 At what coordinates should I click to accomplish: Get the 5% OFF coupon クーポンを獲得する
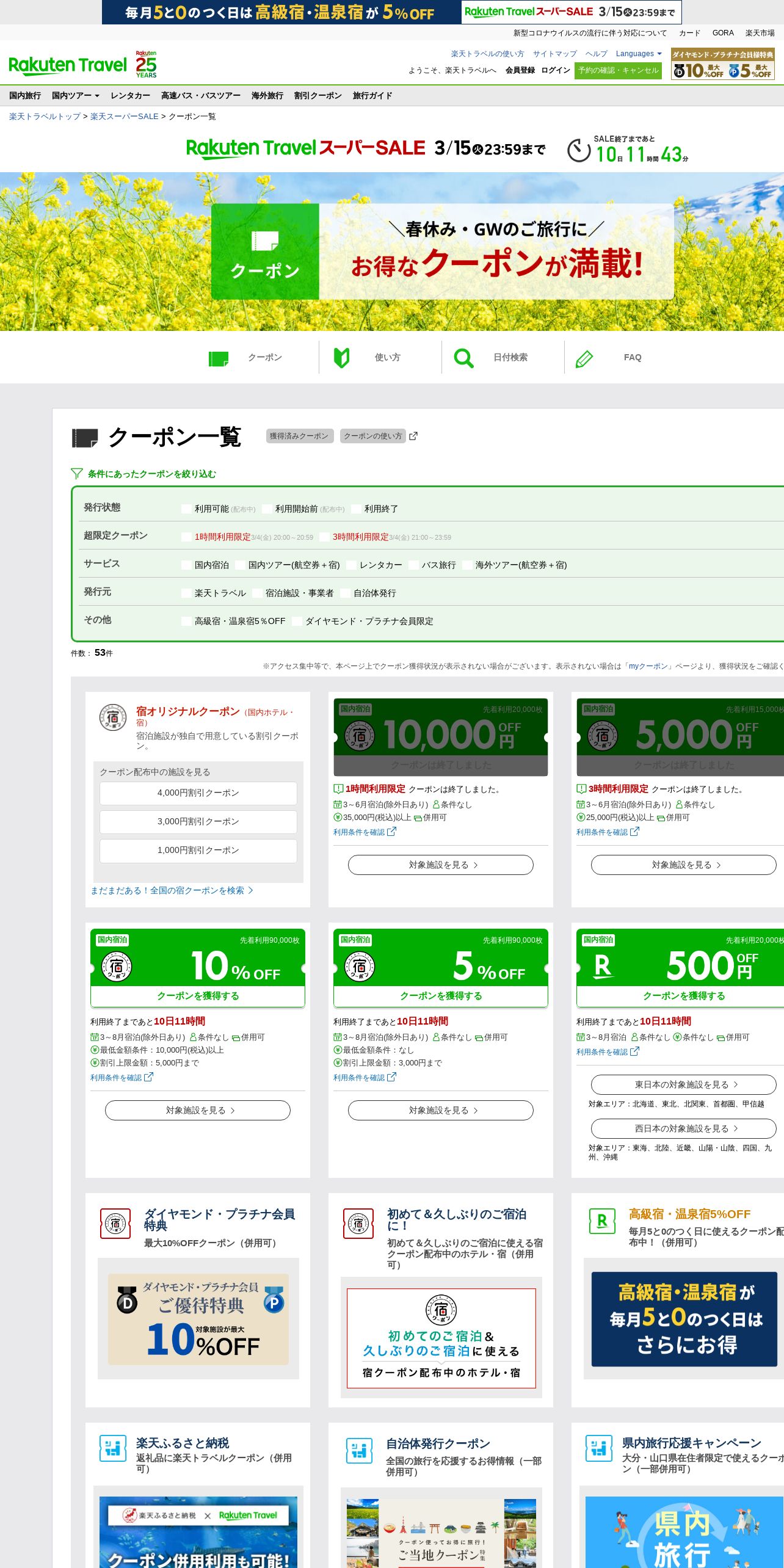[441, 996]
